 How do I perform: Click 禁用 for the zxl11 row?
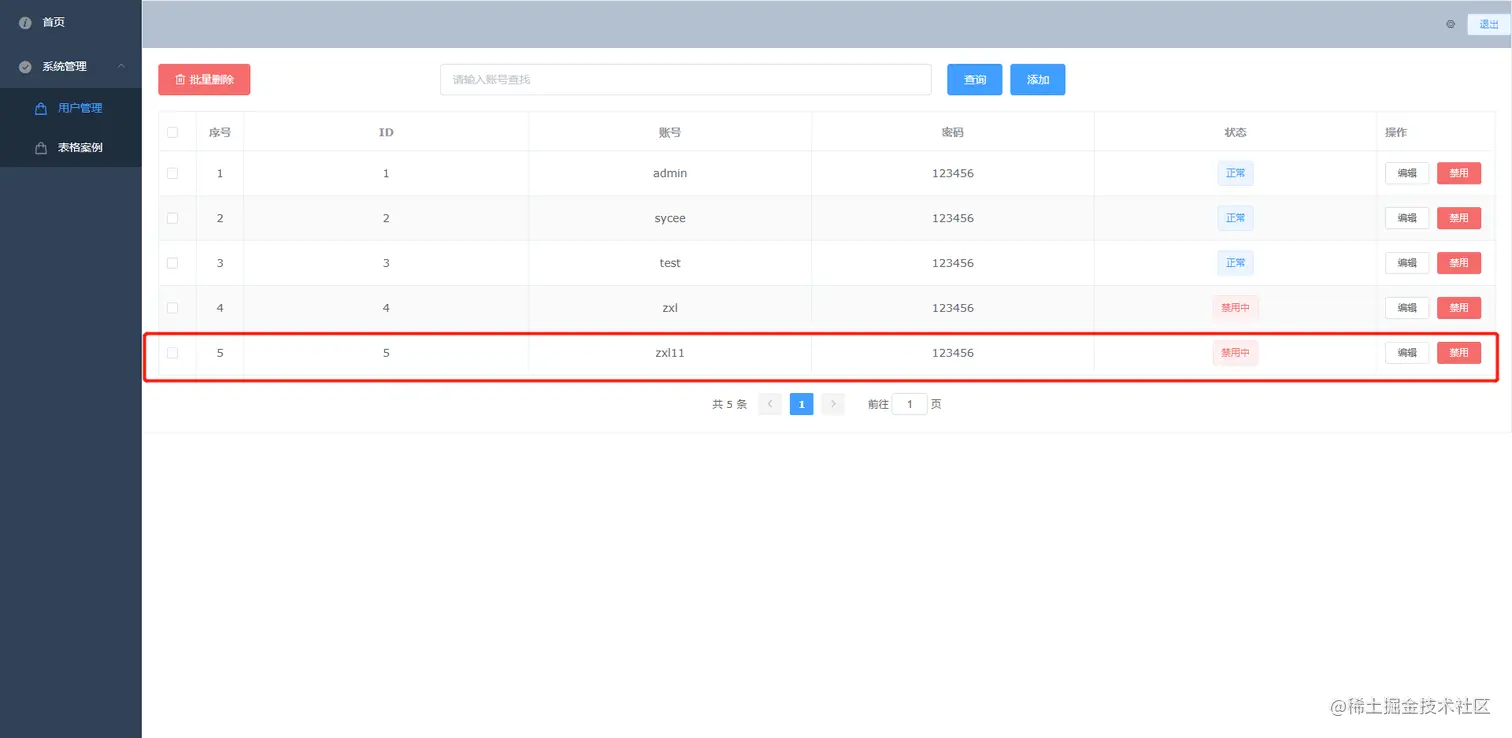point(1459,353)
